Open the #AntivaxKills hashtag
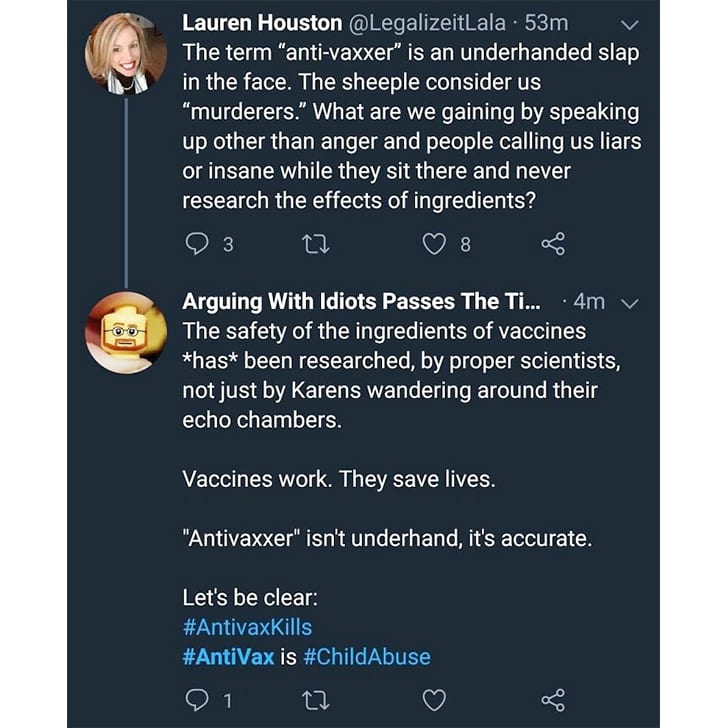Screen dimensions: 728x728 (x=247, y=627)
